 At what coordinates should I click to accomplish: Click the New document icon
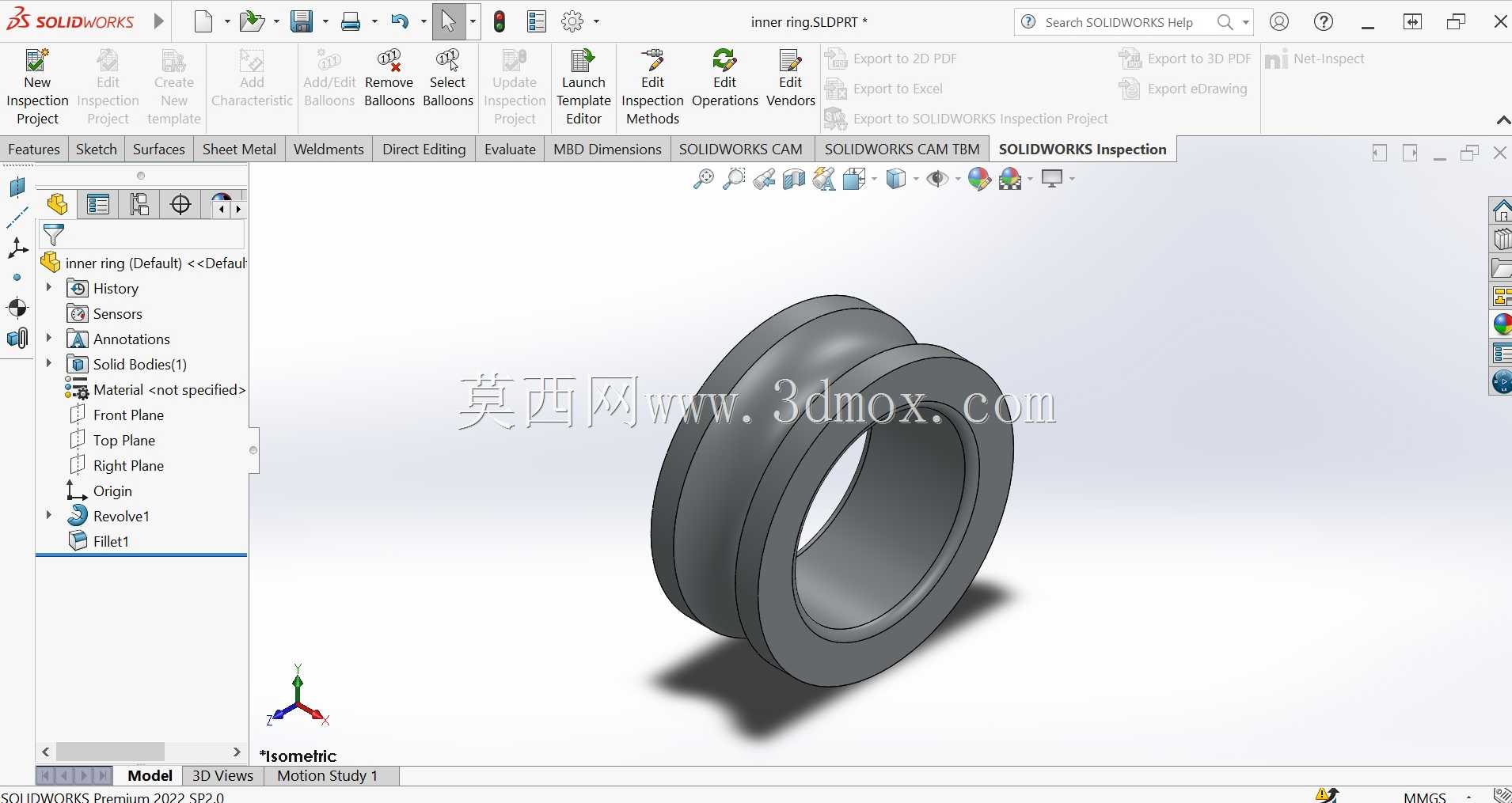(203, 21)
